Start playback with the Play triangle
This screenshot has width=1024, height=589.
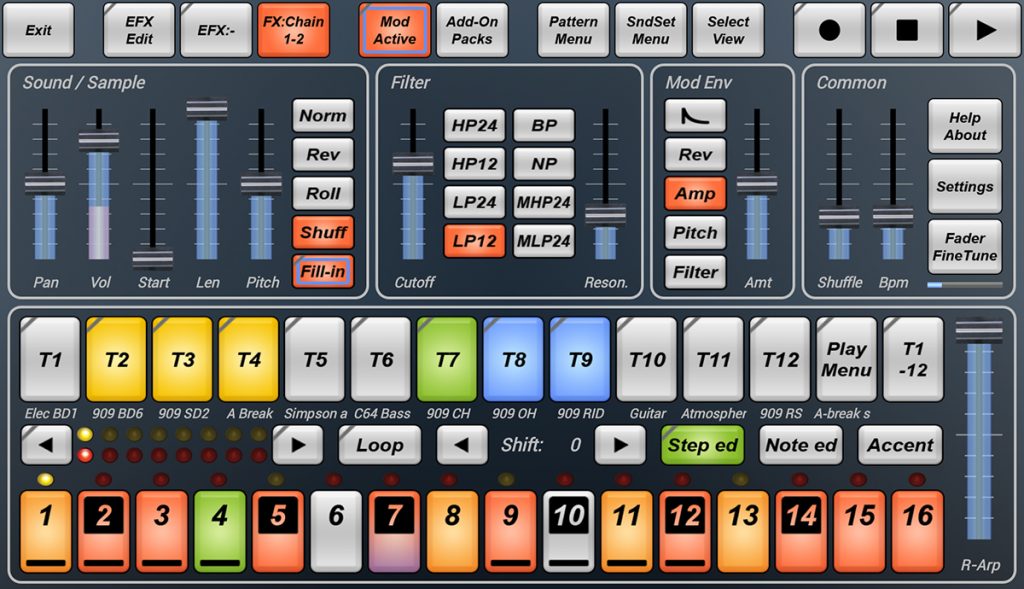click(984, 30)
